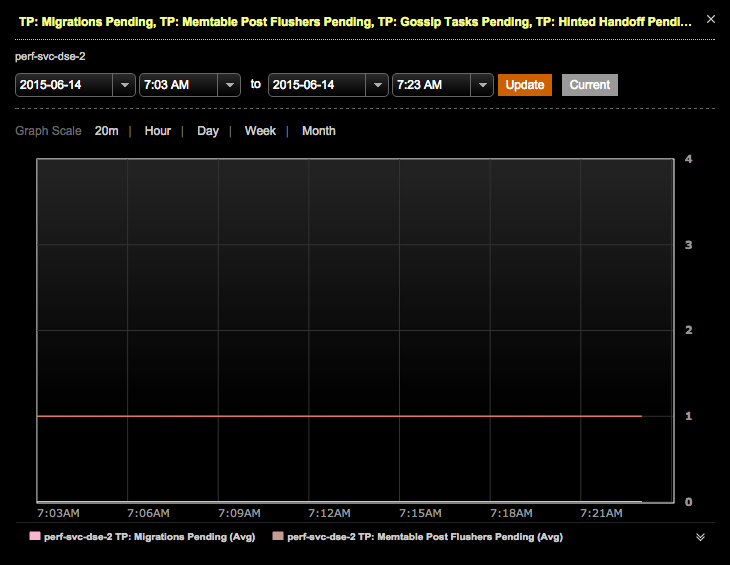
Task: Open the 7:23 AM end time dropdown
Action: 482,85
